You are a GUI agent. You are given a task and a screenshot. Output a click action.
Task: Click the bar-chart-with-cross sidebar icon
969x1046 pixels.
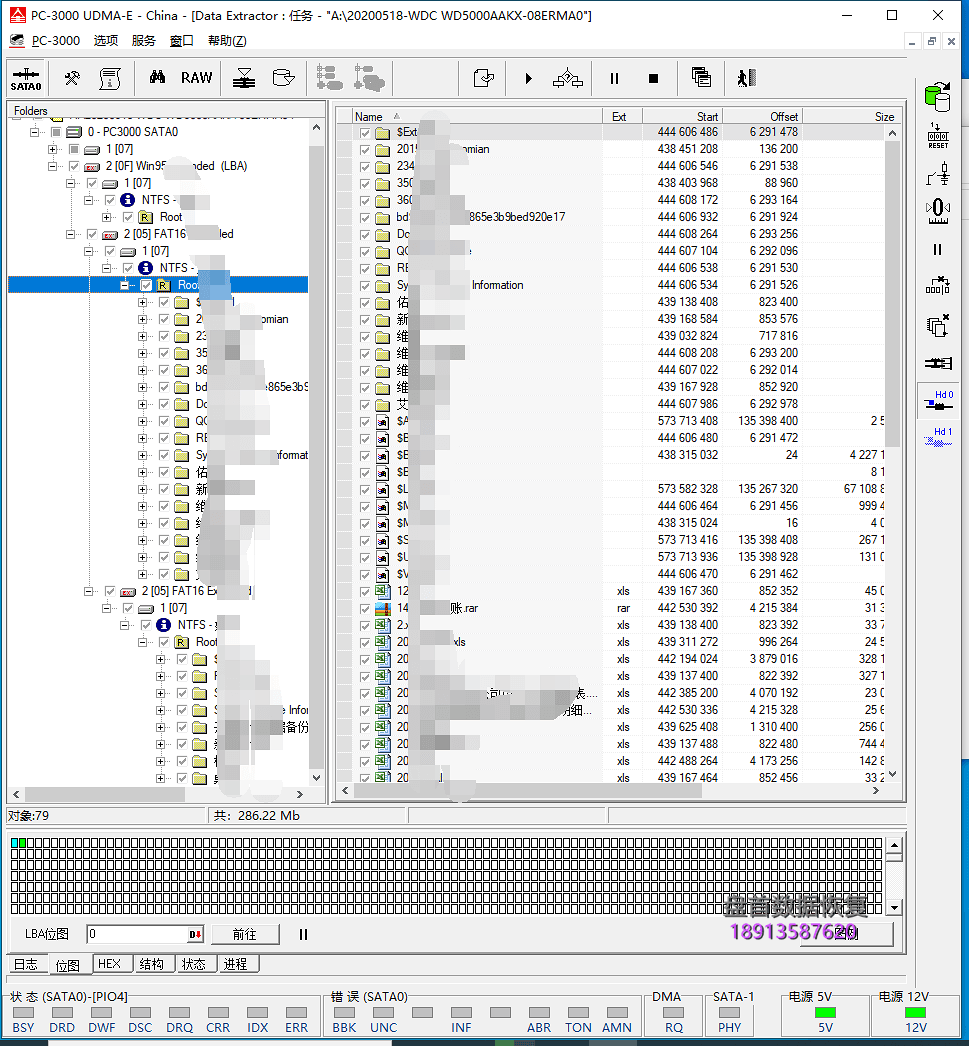point(938,286)
